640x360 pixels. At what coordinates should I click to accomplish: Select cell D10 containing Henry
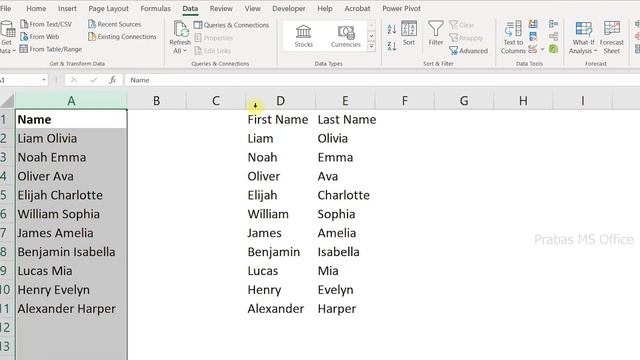[280, 290]
